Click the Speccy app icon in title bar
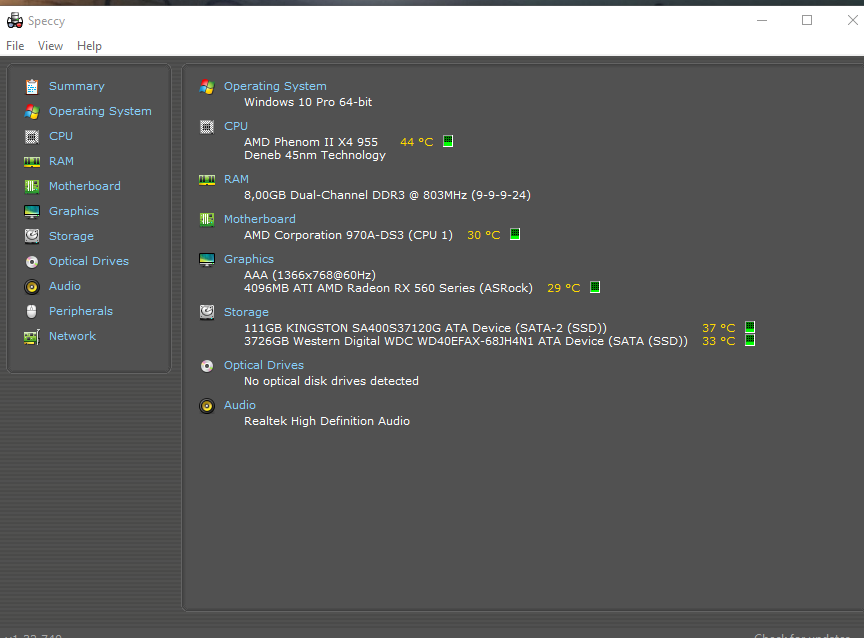 pos(15,21)
